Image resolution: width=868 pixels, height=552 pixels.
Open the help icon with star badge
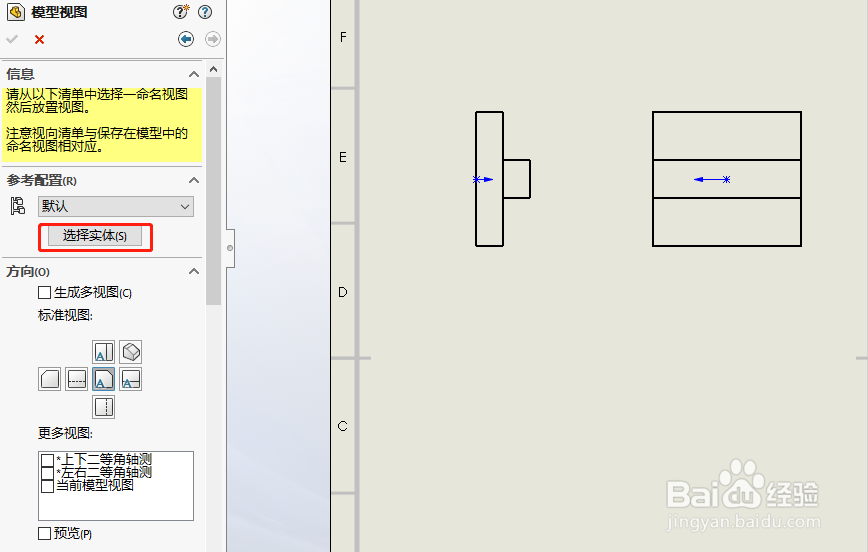click(x=180, y=12)
